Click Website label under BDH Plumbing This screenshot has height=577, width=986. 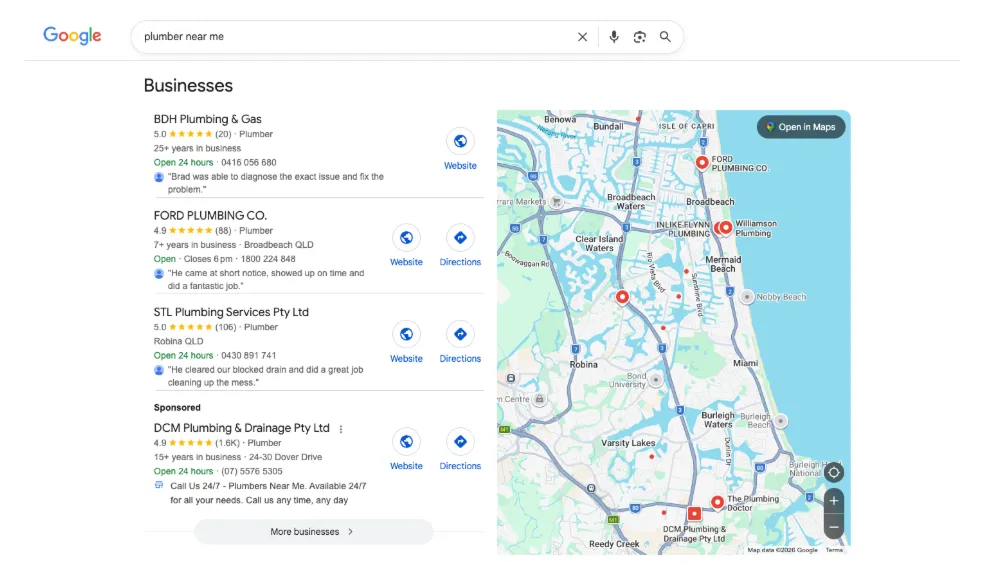click(460, 166)
